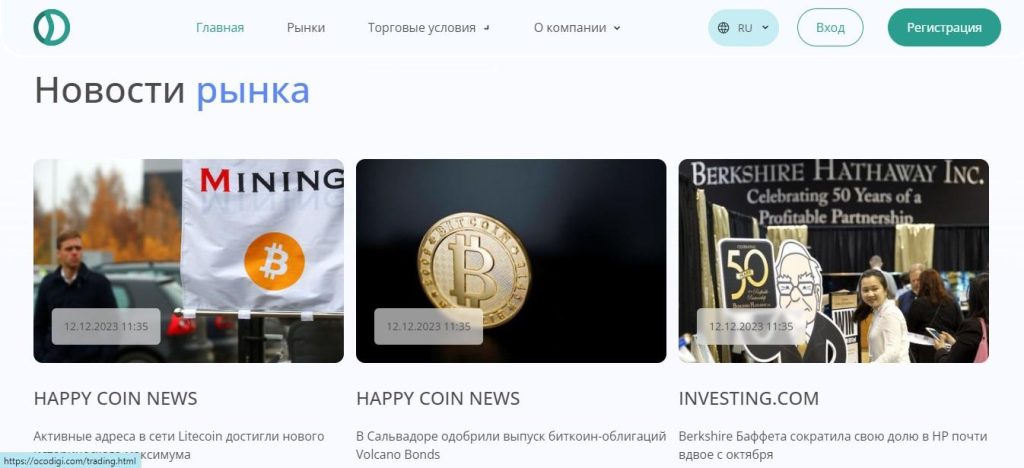Screen dimensions: 1024x468
Task: Open the Volcano Bonds article headline
Action: pyautogui.click(x=511, y=445)
